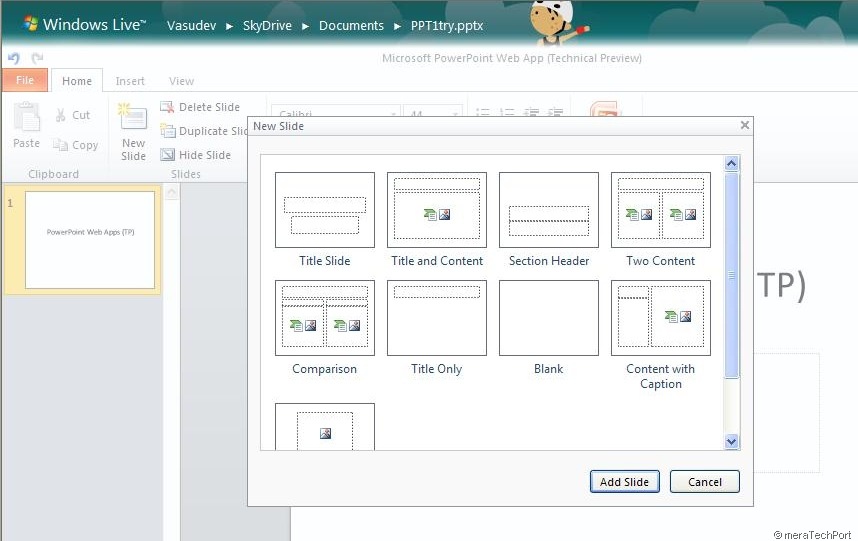Screen dimensions: 858x541
Task: Open the View tab
Action: click(x=181, y=81)
